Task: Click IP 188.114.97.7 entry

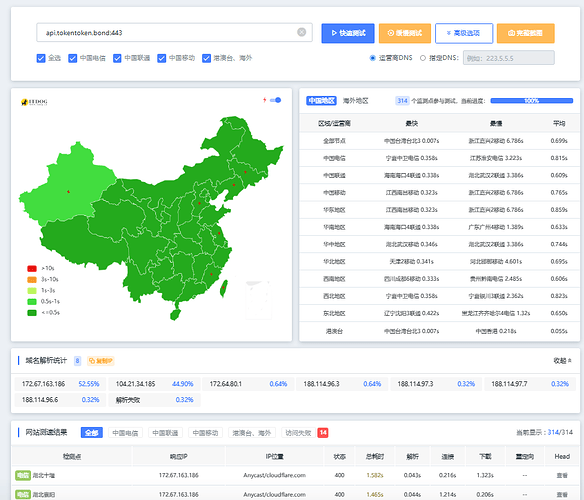Action: pyautogui.click(x=530, y=384)
